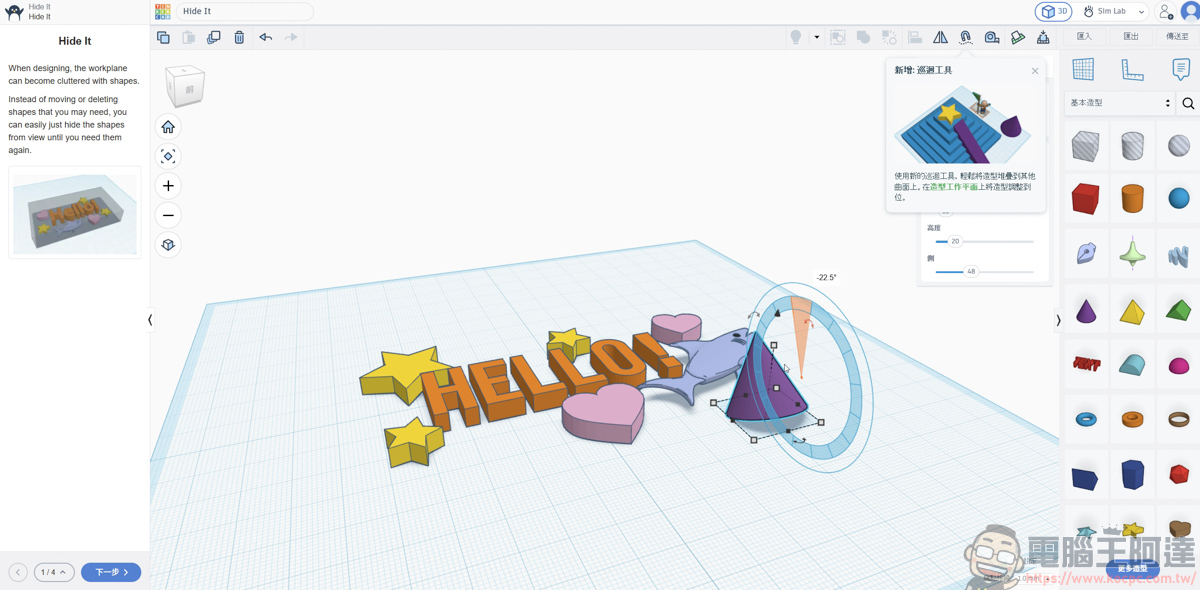
Task: Select the blue Sphere shape
Action: pyautogui.click(x=1179, y=198)
